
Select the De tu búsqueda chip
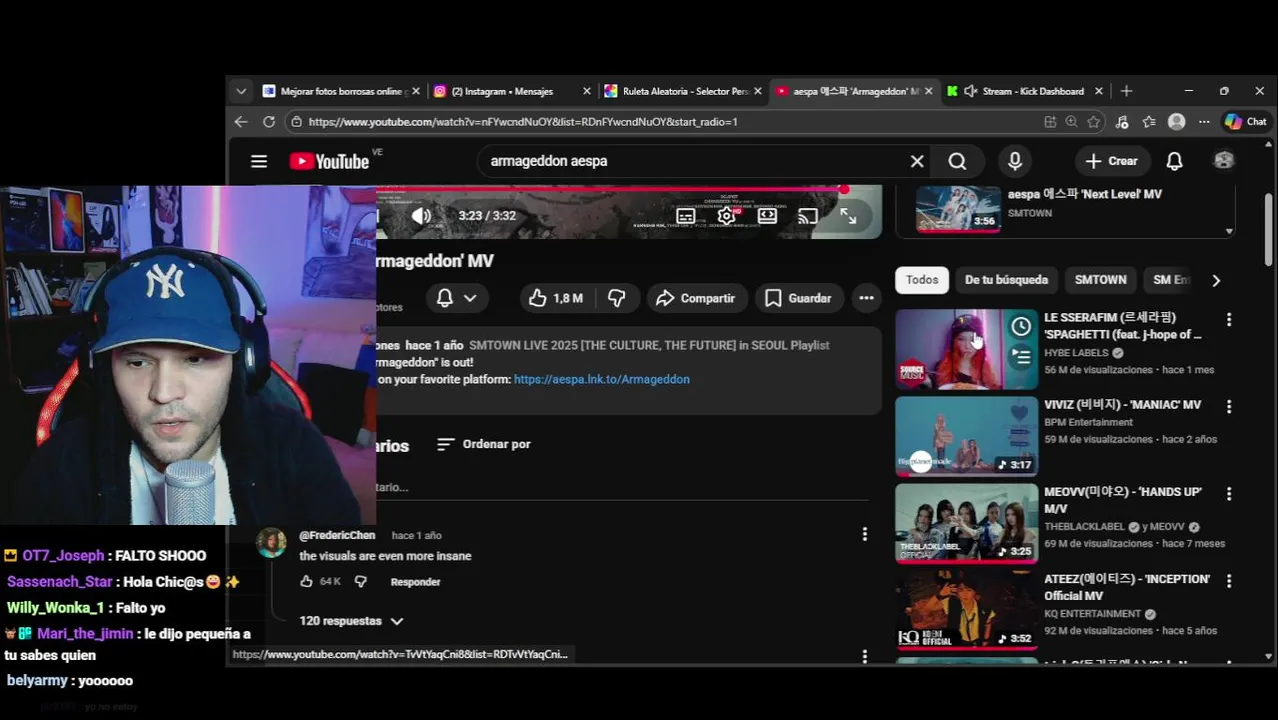tap(1006, 280)
